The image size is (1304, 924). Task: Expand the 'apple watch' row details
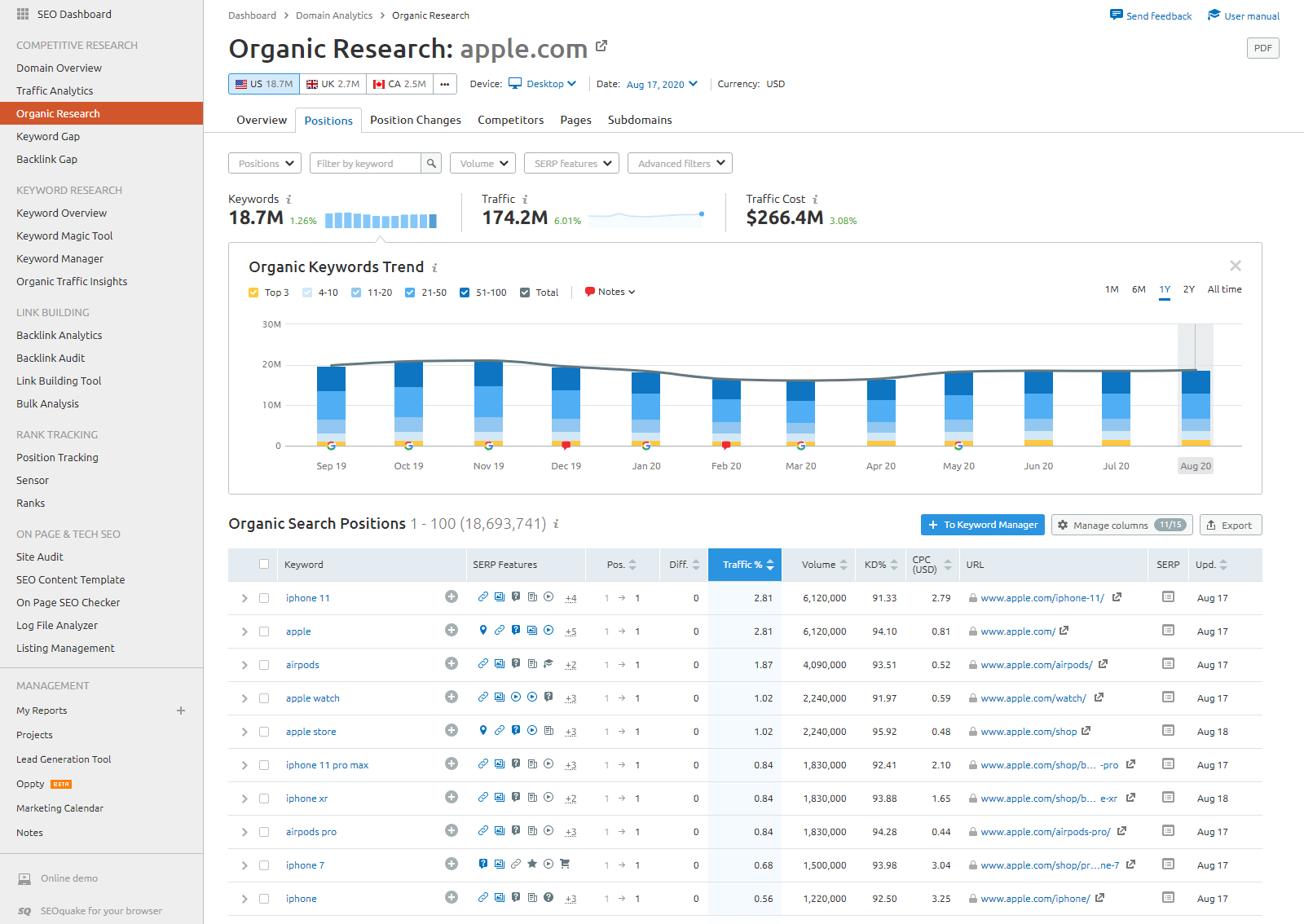click(x=244, y=698)
